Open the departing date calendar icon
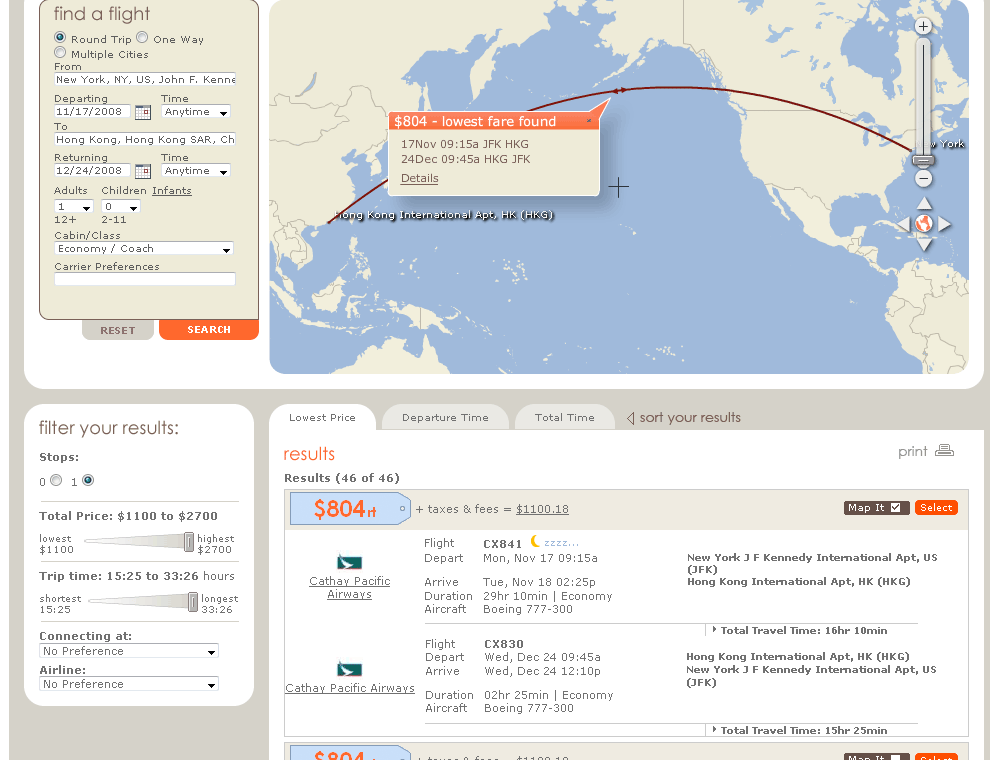Viewport: 990px width, 760px height. coord(142,112)
